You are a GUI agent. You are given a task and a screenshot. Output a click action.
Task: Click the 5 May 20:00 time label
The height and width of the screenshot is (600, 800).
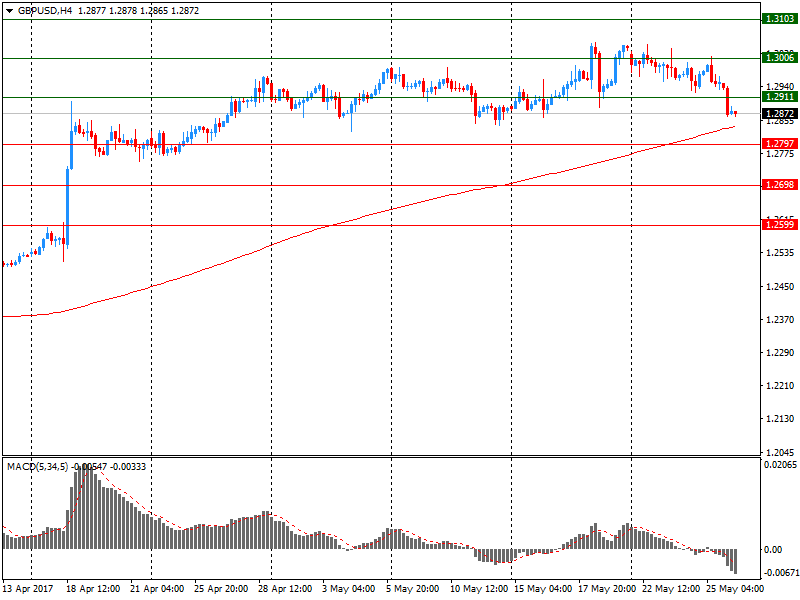[x=412, y=588]
